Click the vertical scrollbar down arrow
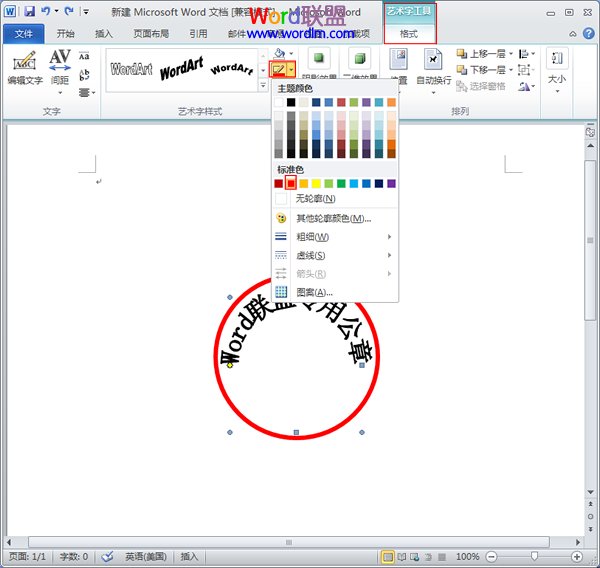600x568 pixels. 590,492
